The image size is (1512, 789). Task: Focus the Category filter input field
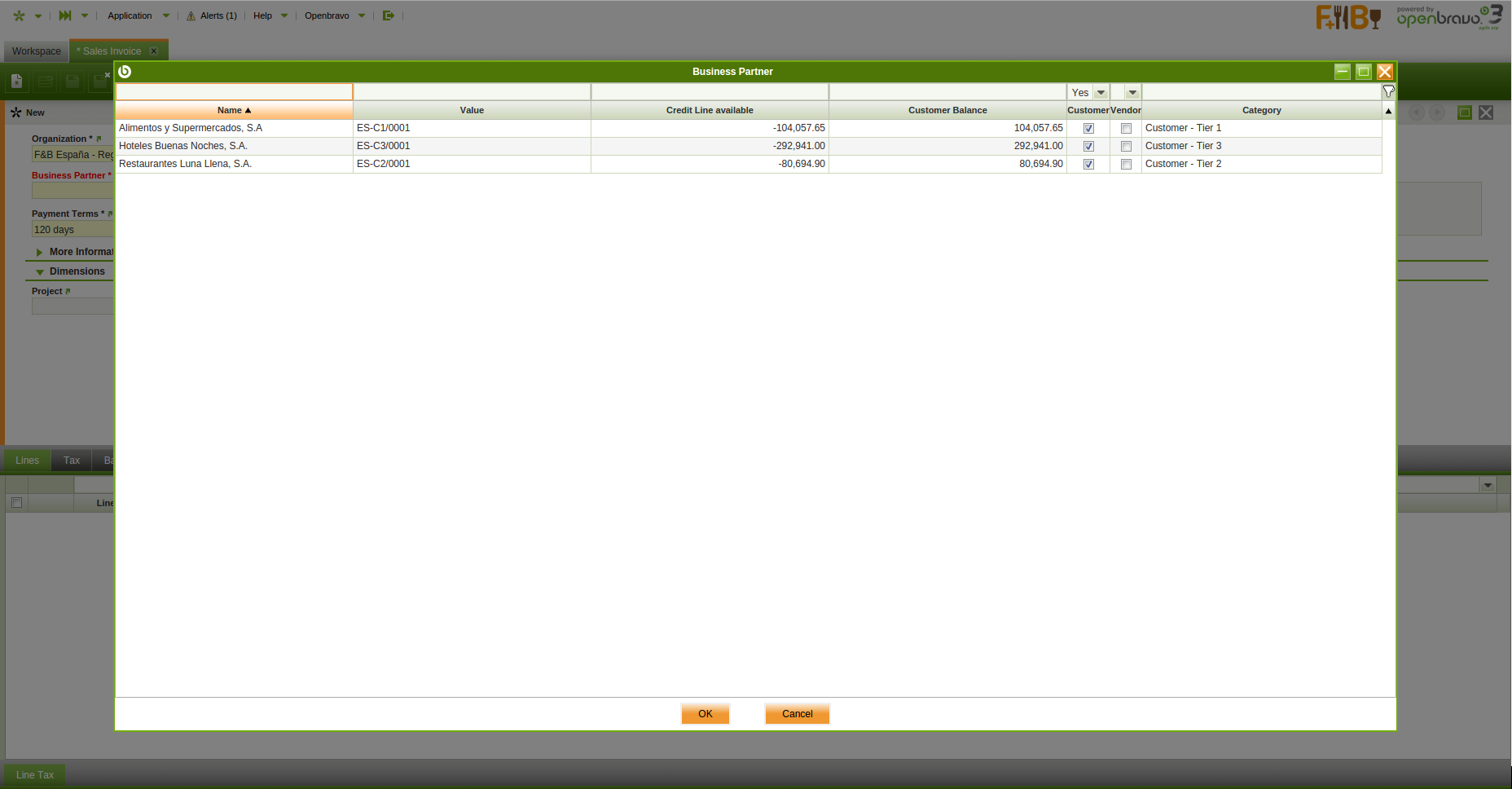[x=1262, y=92]
